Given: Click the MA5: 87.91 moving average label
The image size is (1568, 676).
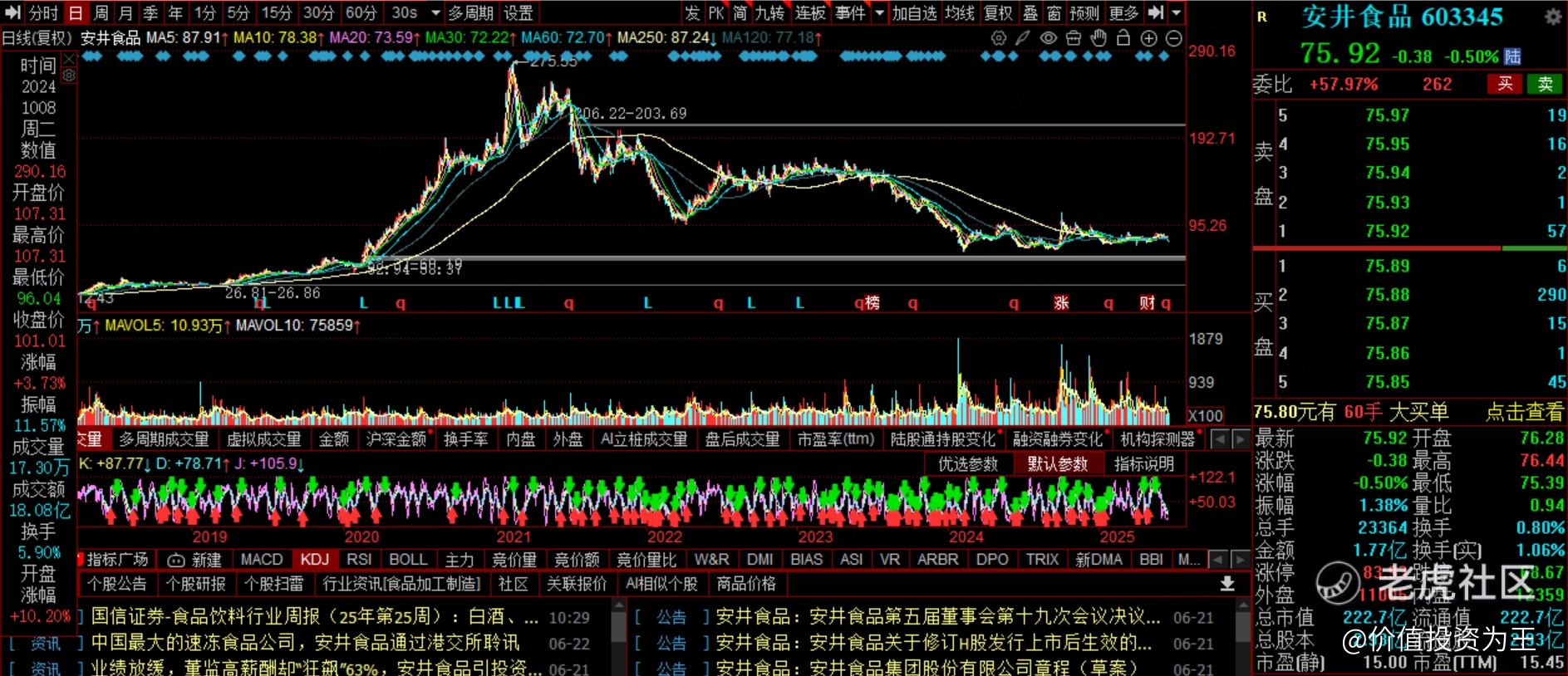Looking at the screenshot, I should (184, 38).
